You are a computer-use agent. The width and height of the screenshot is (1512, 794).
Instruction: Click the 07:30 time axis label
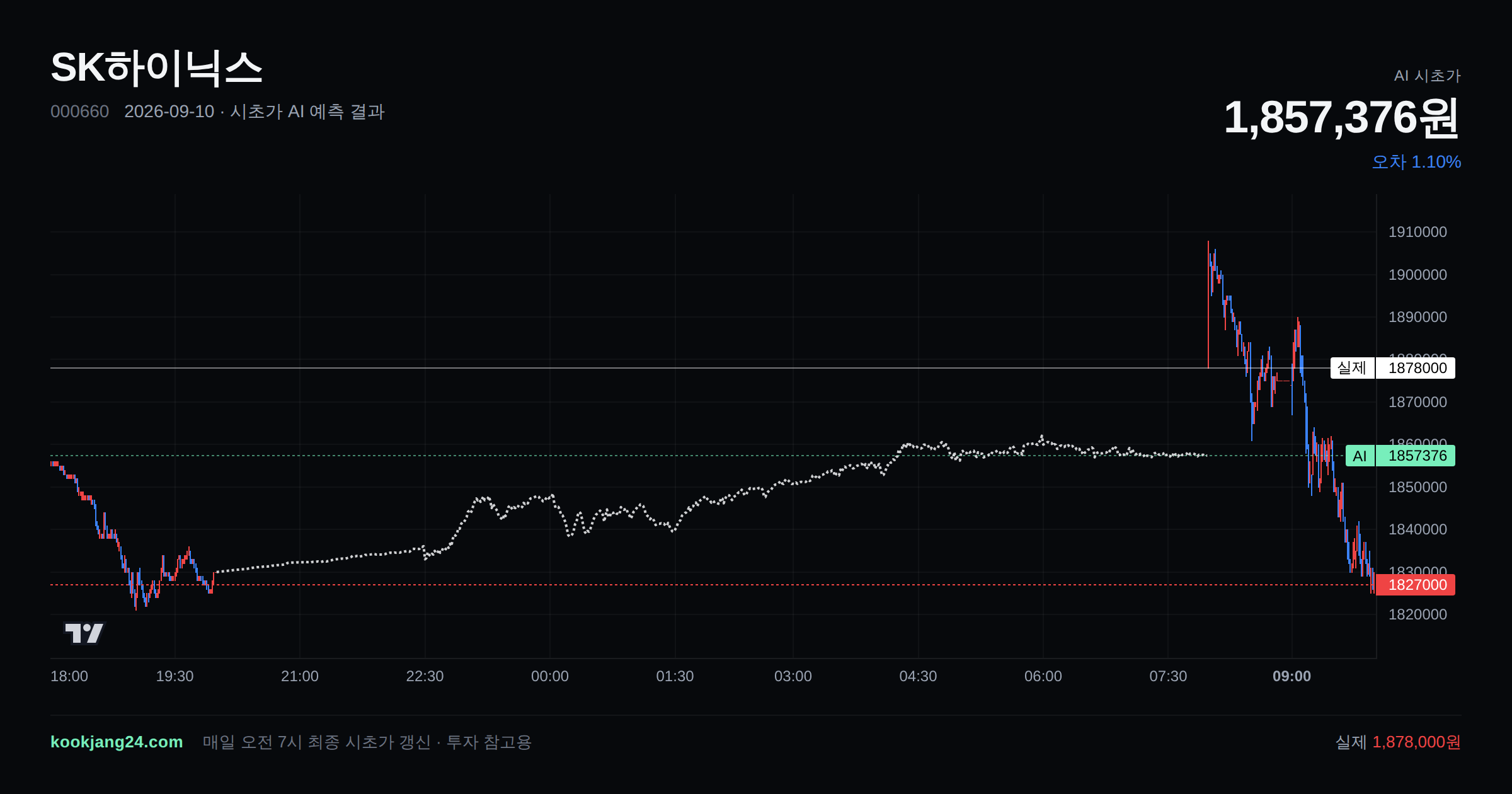pyautogui.click(x=1168, y=676)
